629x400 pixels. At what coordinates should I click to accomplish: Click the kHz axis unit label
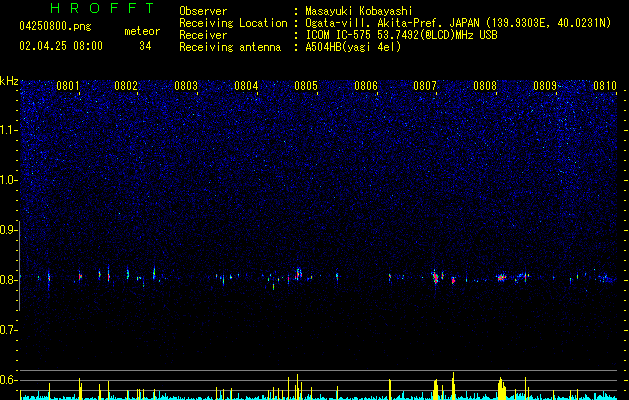pos(9,81)
